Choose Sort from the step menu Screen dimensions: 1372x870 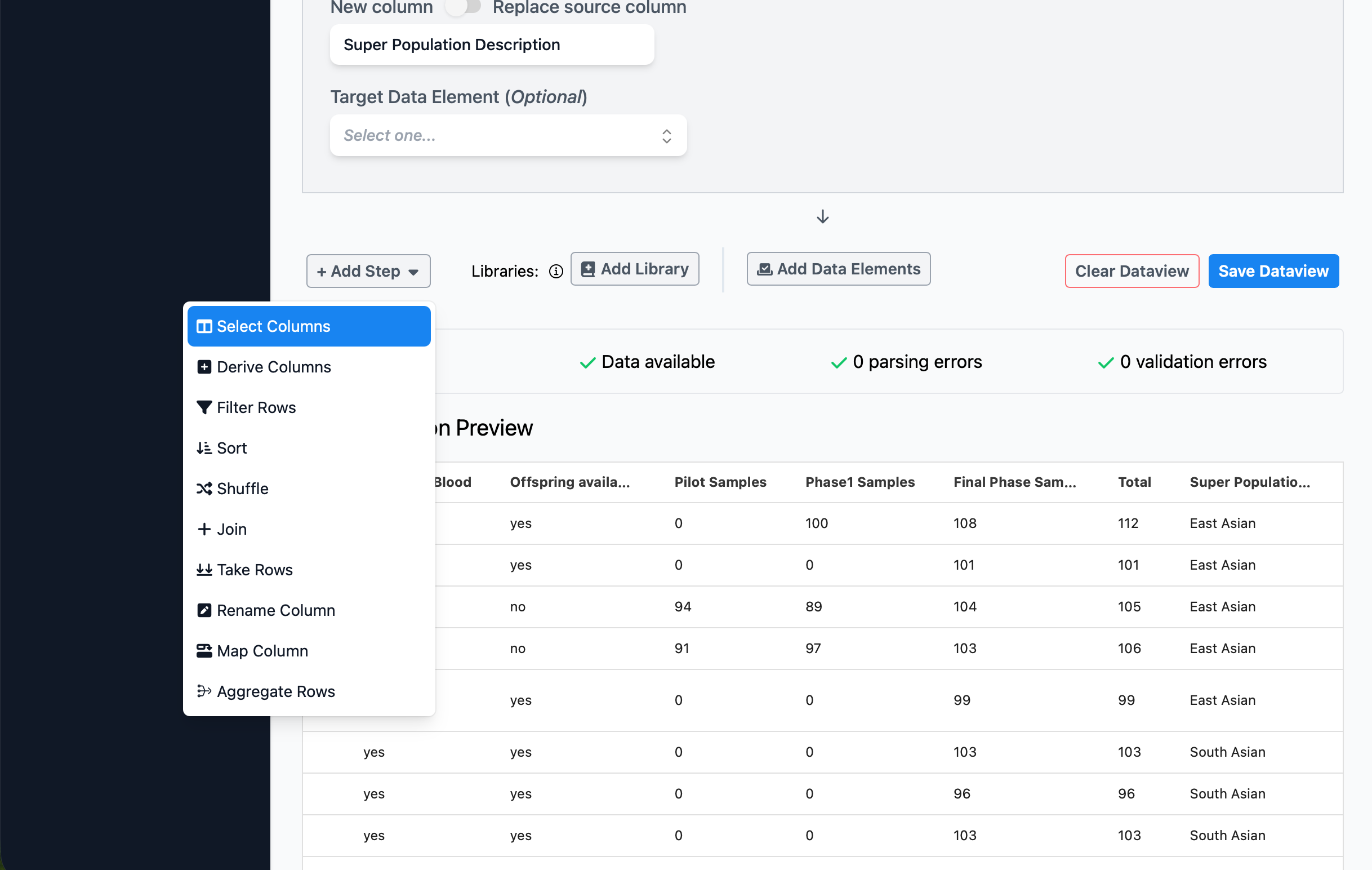point(231,448)
